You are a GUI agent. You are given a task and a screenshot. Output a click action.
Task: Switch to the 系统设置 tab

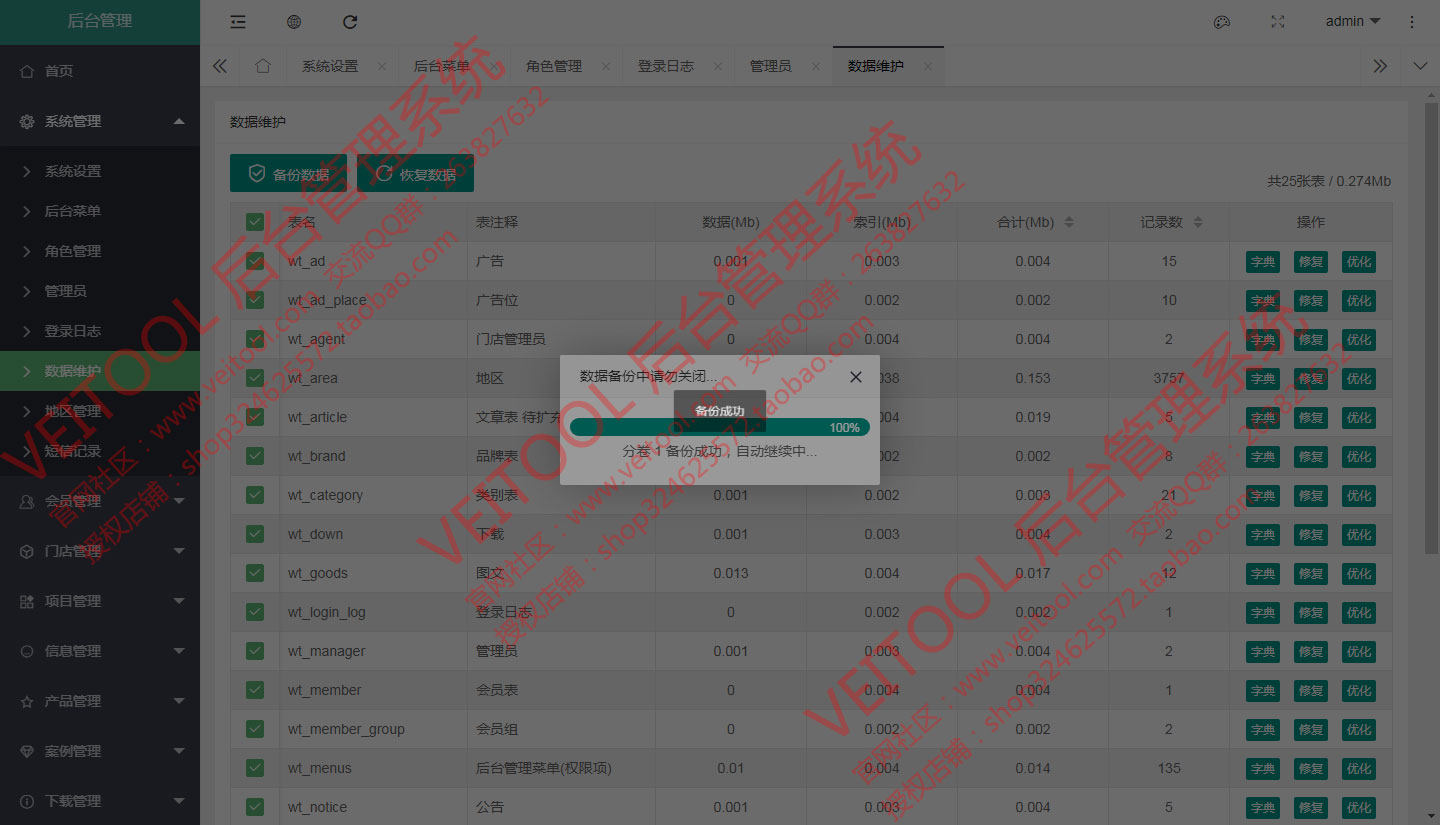point(330,66)
